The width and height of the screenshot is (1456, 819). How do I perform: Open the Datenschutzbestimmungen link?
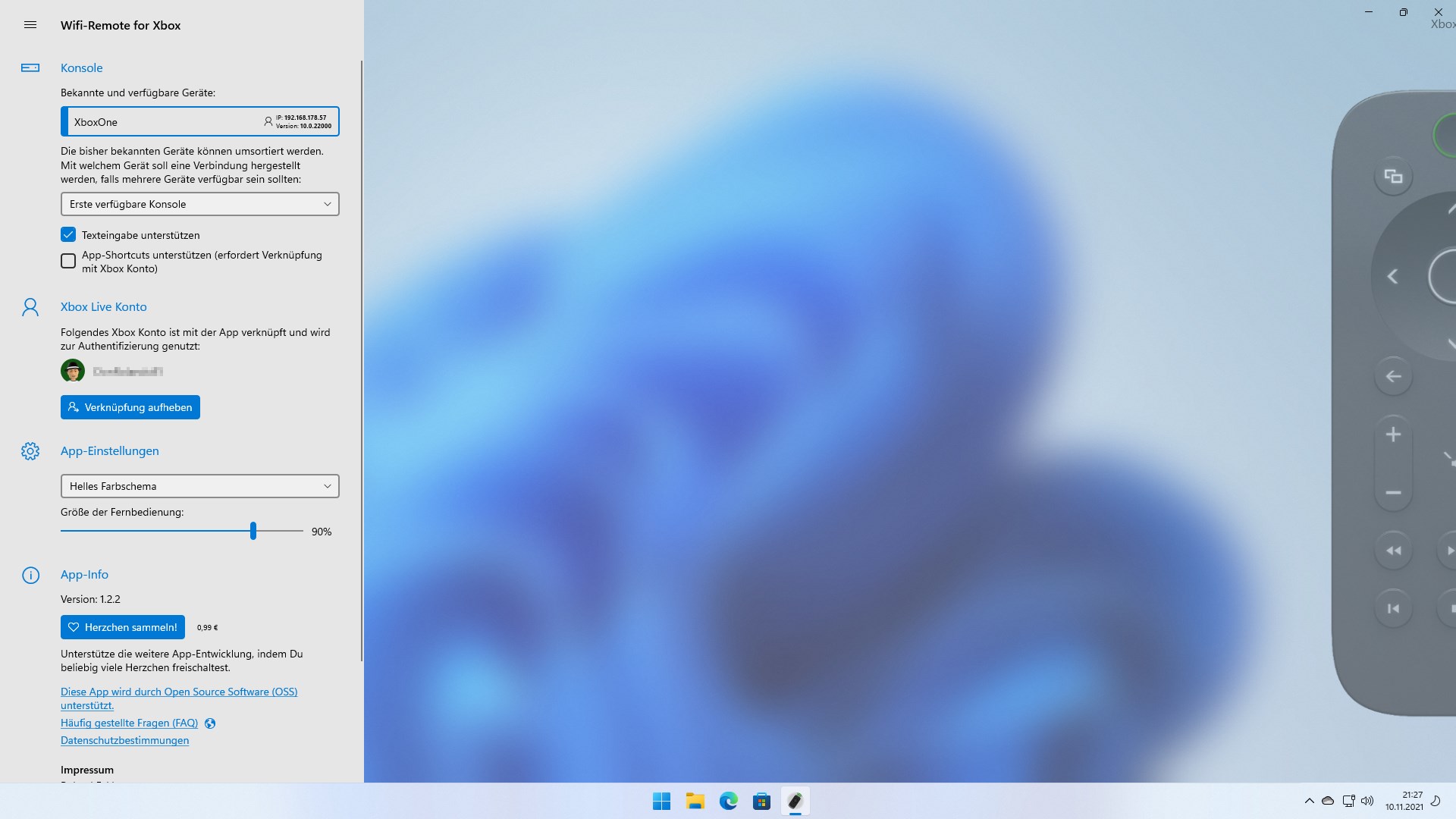point(124,741)
